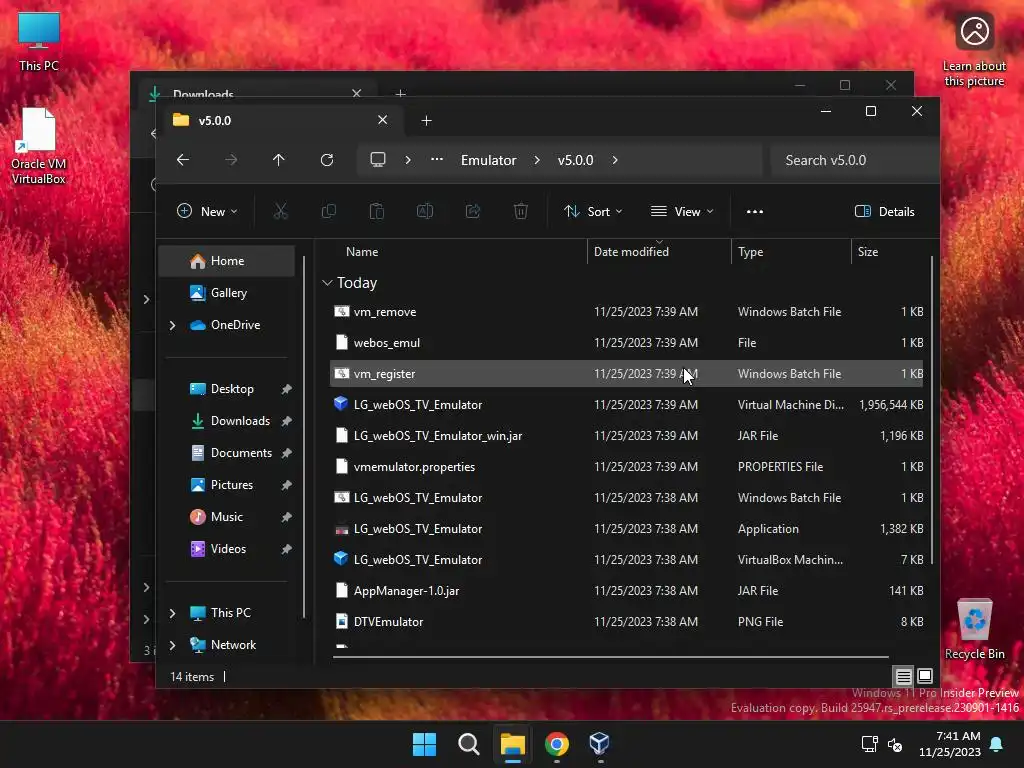The width and height of the screenshot is (1024, 768).
Task: Sort by Name column header
Action: pos(362,251)
